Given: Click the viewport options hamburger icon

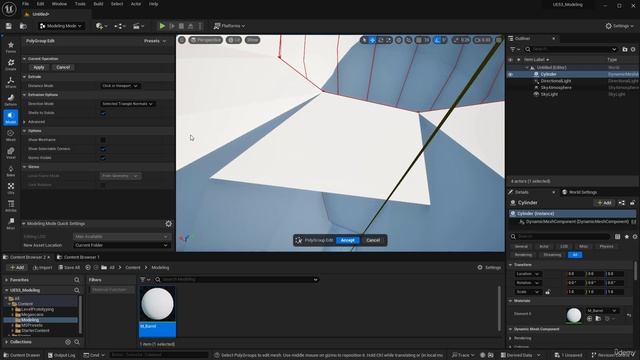Looking at the screenshot, I should pyautogui.click(x=182, y=40).
